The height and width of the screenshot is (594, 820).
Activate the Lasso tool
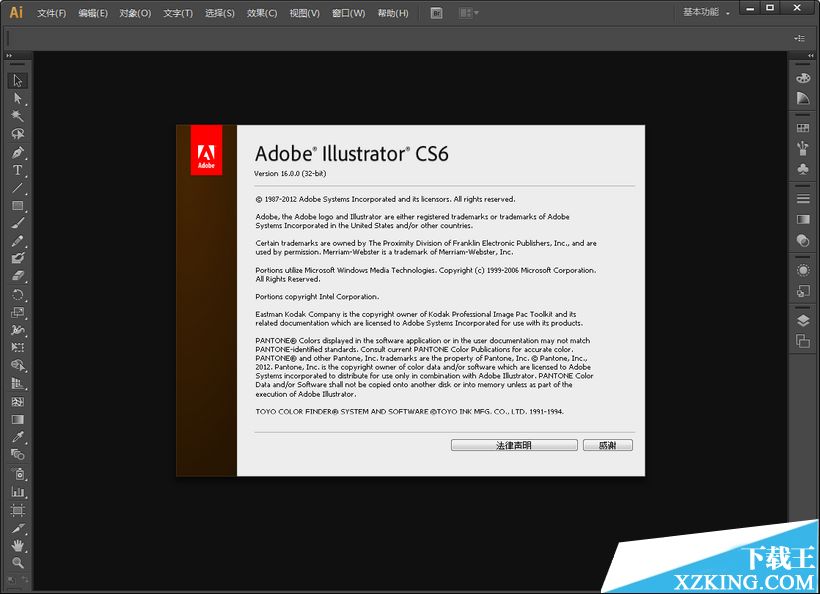[18, 134]
